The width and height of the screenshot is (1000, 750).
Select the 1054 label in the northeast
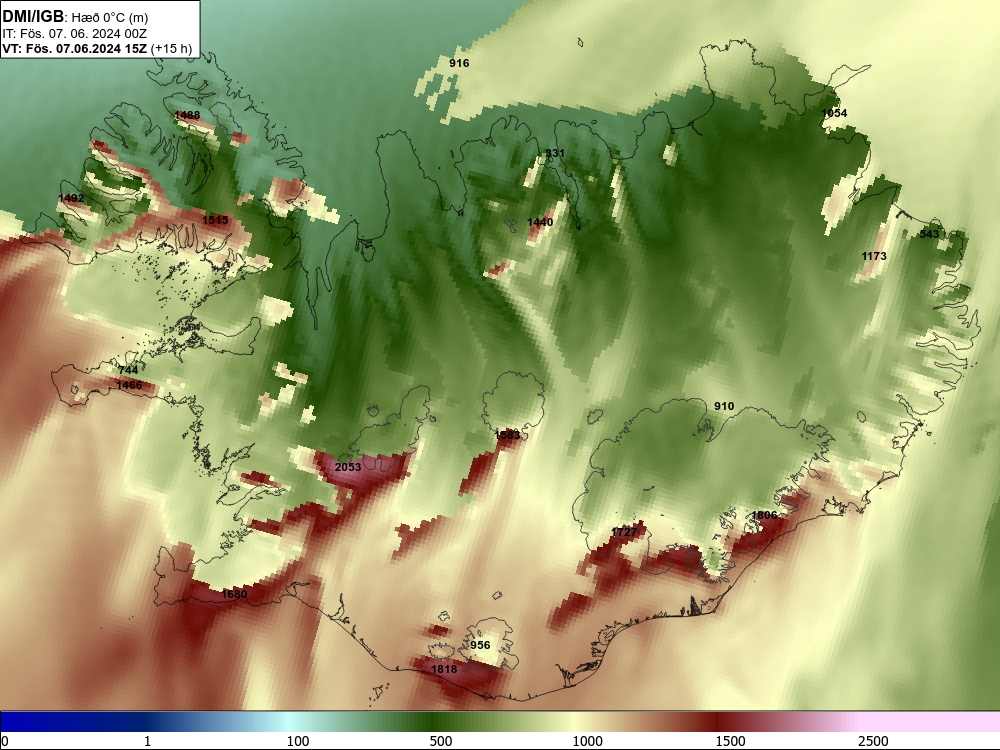(x=834, y=113)
